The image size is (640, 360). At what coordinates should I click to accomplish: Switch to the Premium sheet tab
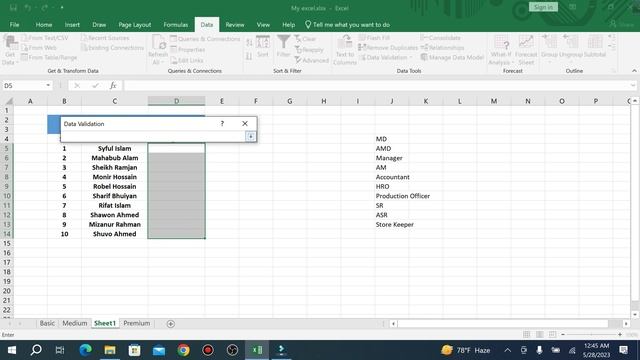pyautogui.click(x=137, y=323)
